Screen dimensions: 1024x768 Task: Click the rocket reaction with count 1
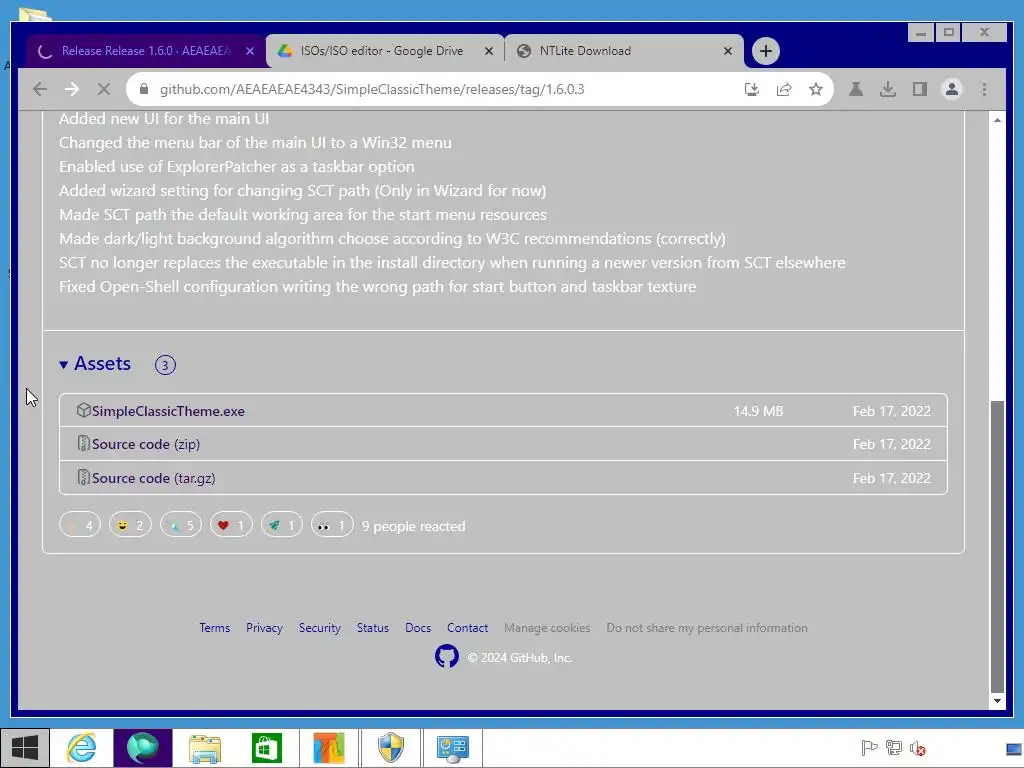tap(281, 524)
